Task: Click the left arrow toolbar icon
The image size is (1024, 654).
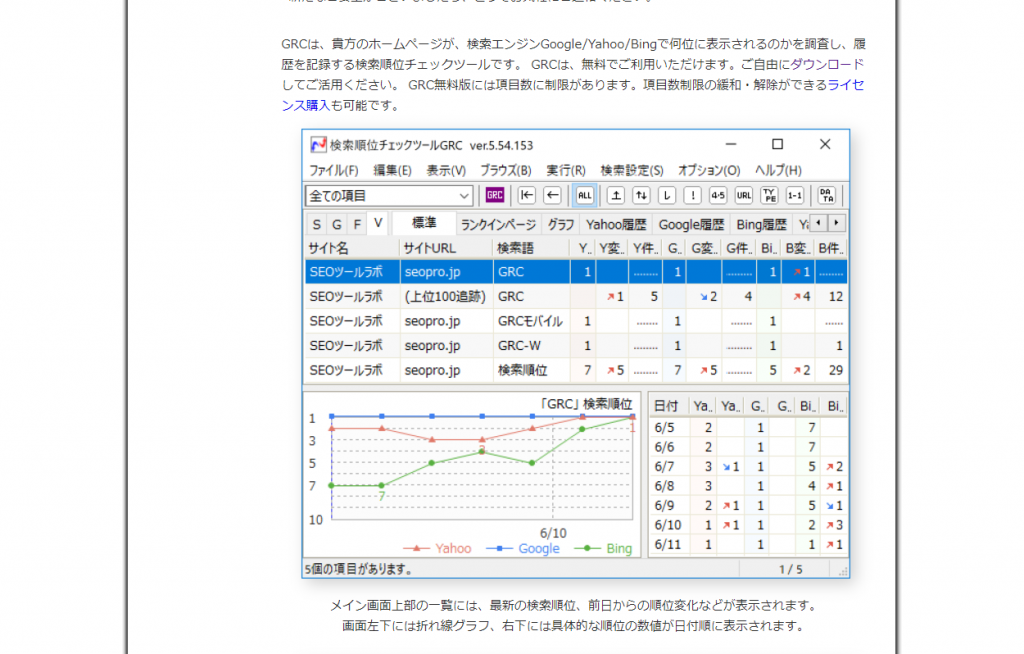Action: [x=552, y=195]
